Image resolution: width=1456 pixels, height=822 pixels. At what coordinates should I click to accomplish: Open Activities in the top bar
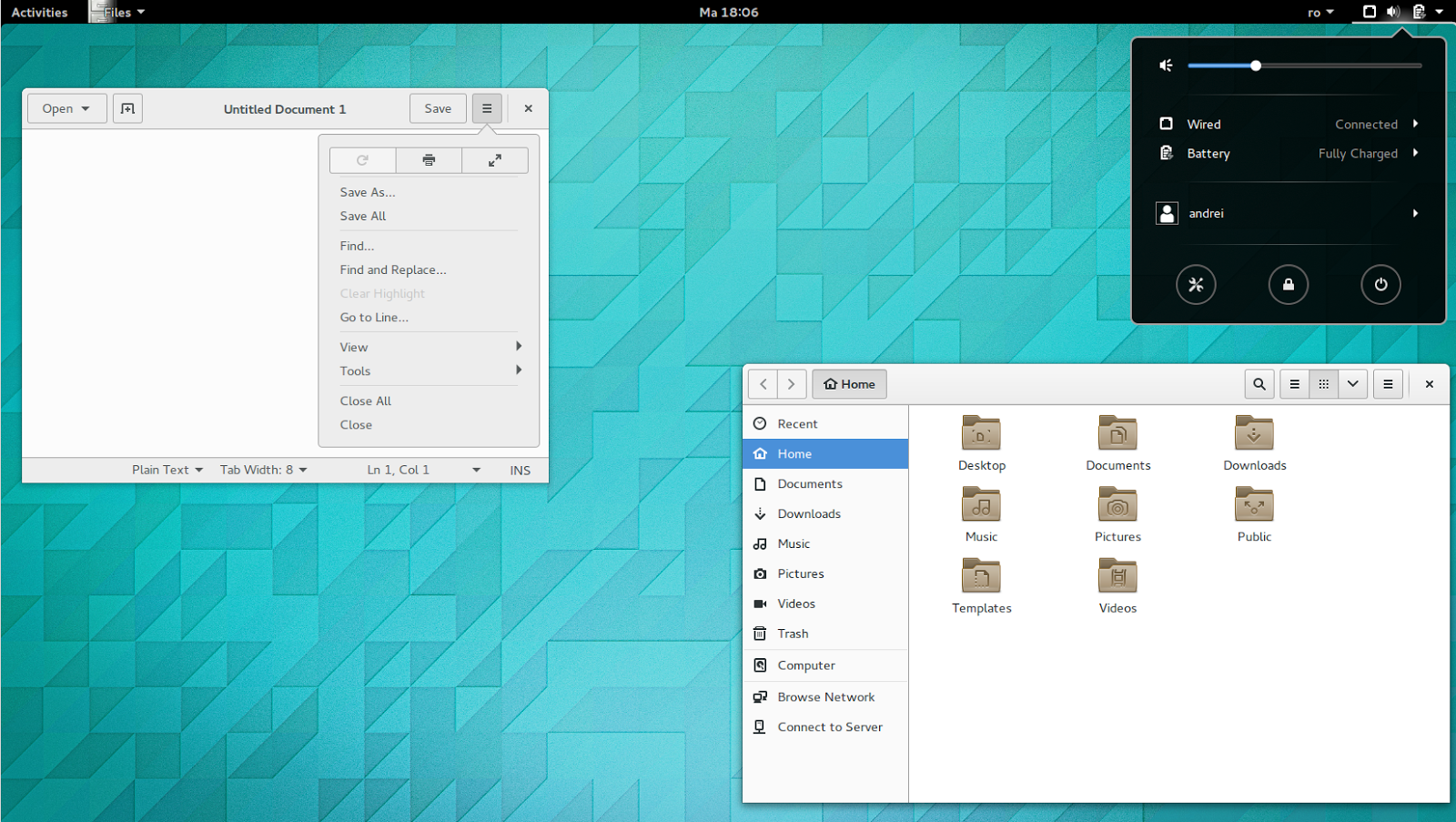[38, 12]
